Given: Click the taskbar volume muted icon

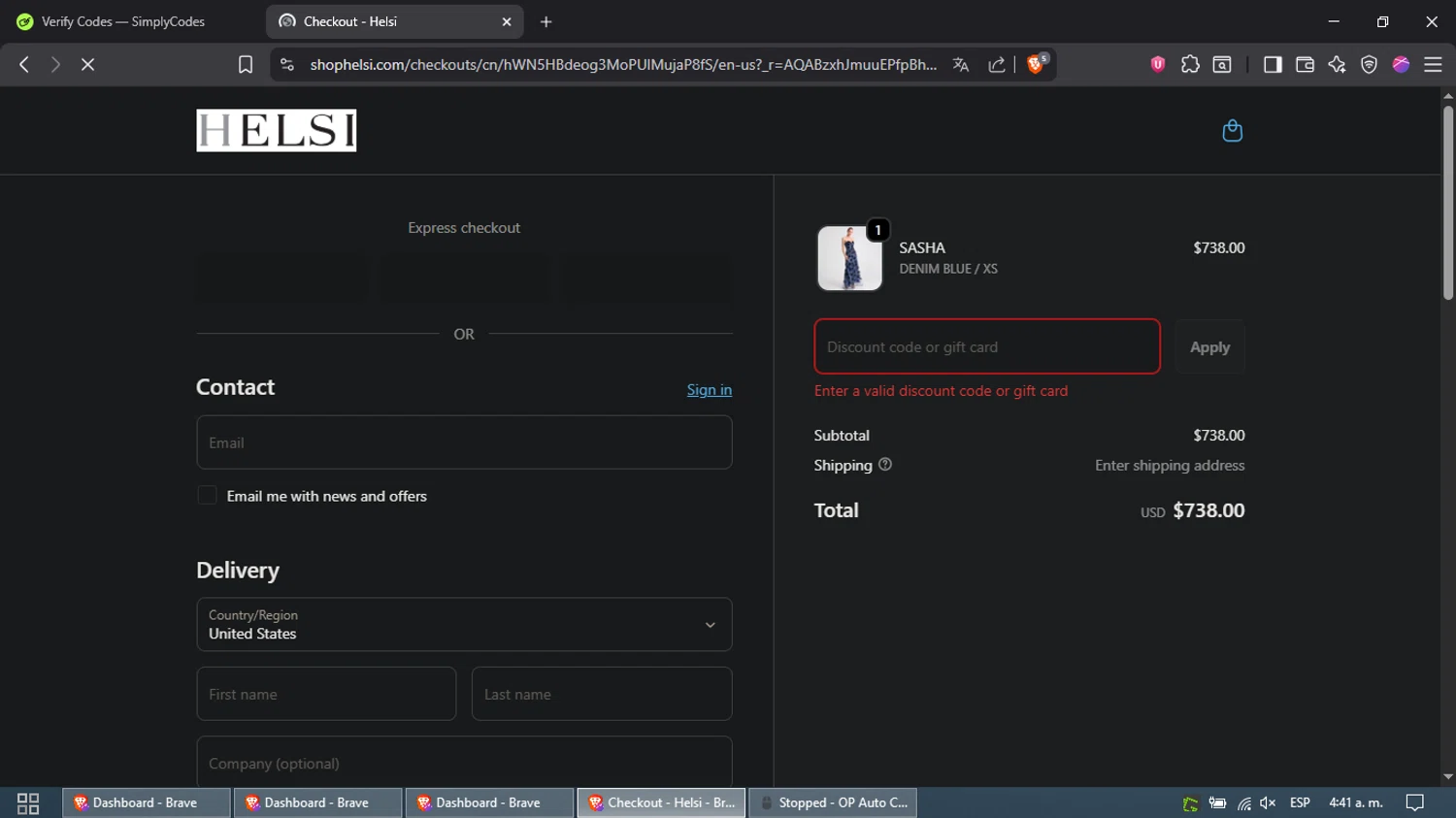Looking at the screenshot, I should click(1268, 802).
